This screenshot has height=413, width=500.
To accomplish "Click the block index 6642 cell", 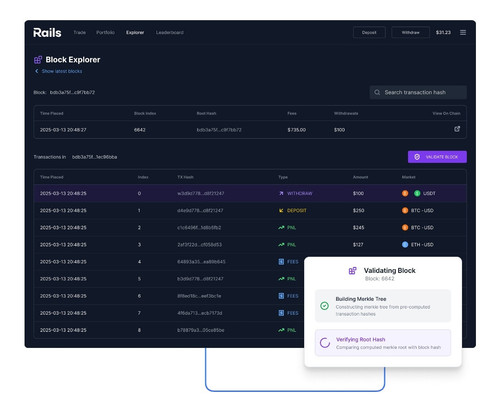I will 140,130.
